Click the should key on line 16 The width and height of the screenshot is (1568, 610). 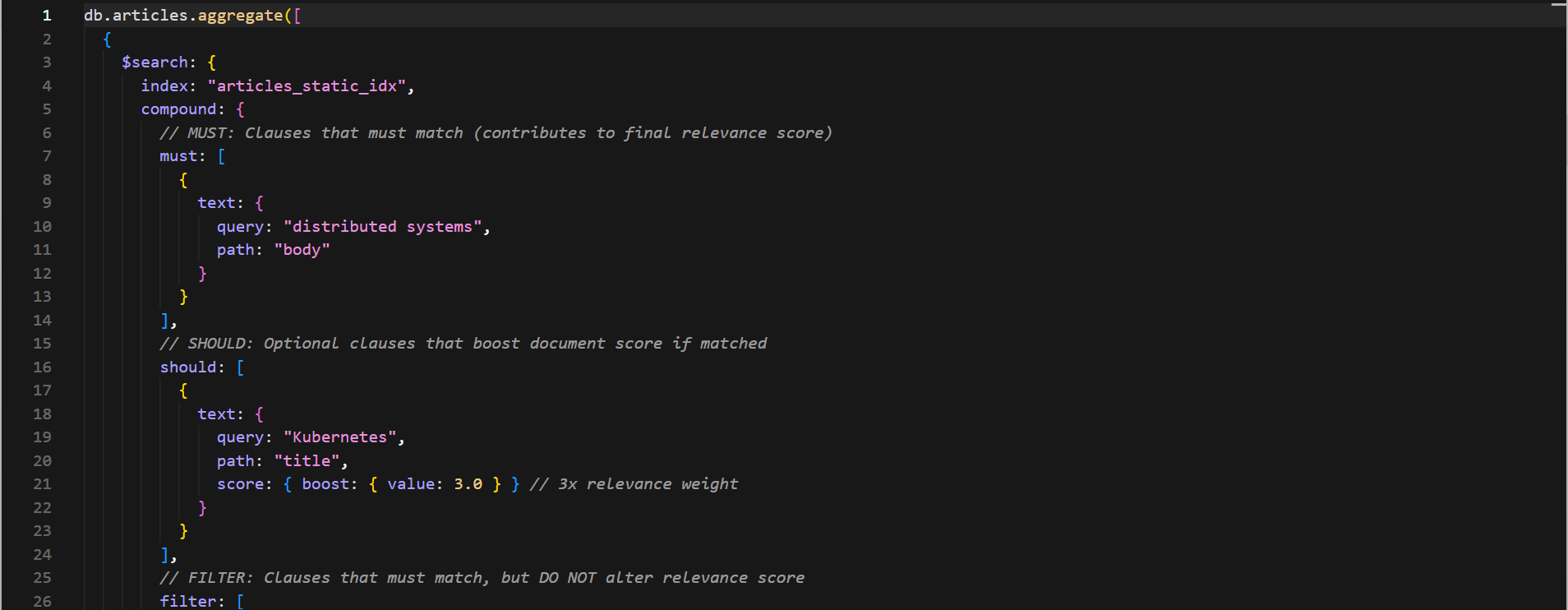(x=188, y=367)
